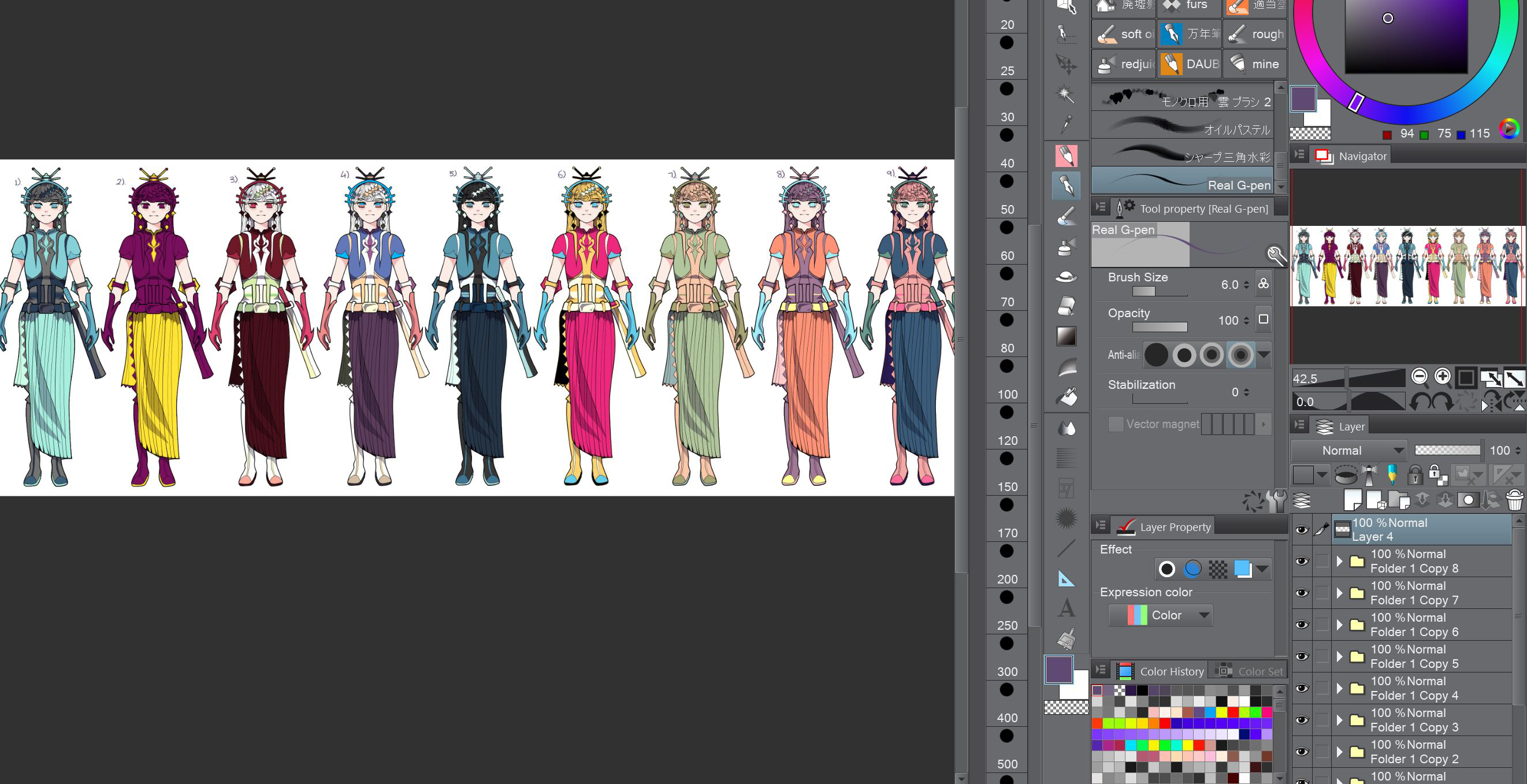
Task: Zoom in in the Navigator
Action: click(1443, 377)
